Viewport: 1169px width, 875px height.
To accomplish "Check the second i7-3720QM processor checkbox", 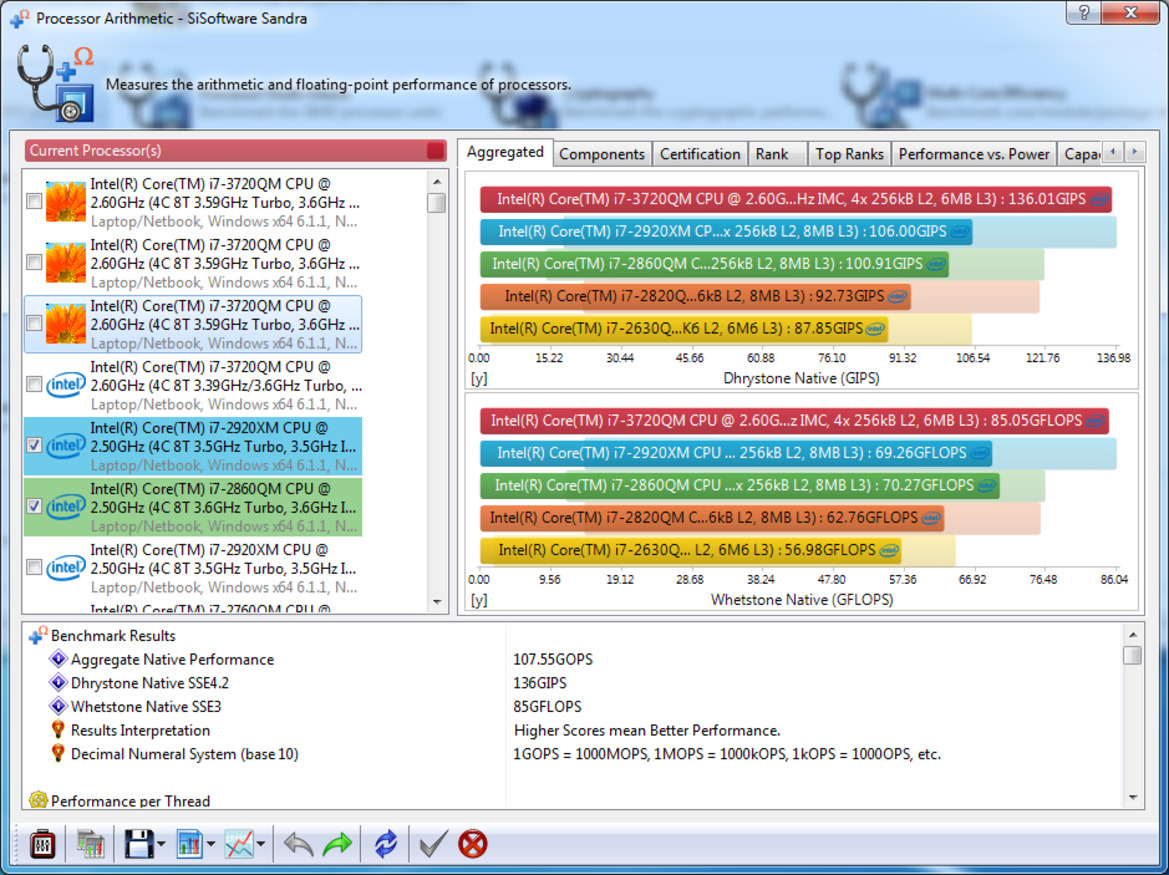I will coord(34,262).
